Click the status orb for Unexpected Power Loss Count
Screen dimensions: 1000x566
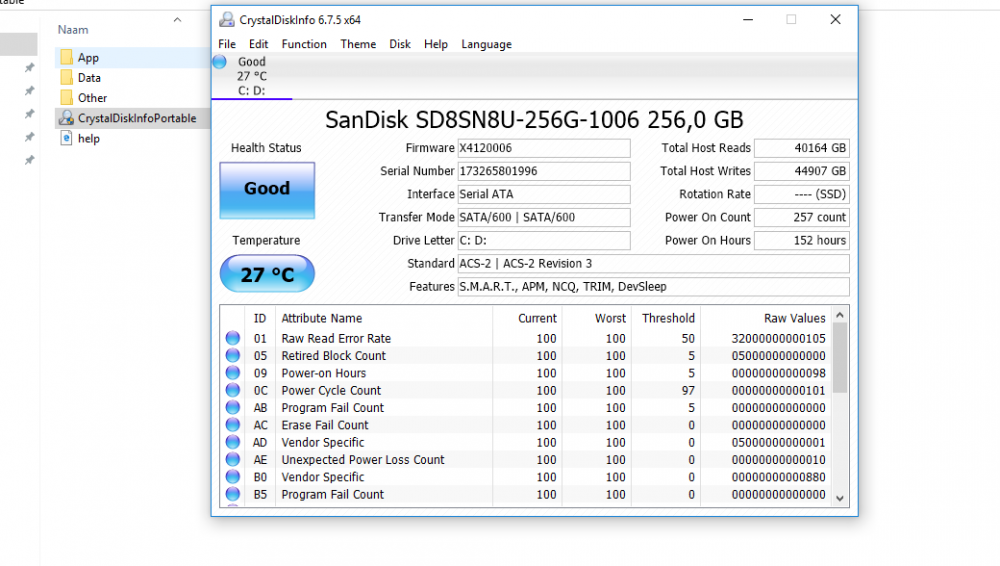tap(233, 460)
